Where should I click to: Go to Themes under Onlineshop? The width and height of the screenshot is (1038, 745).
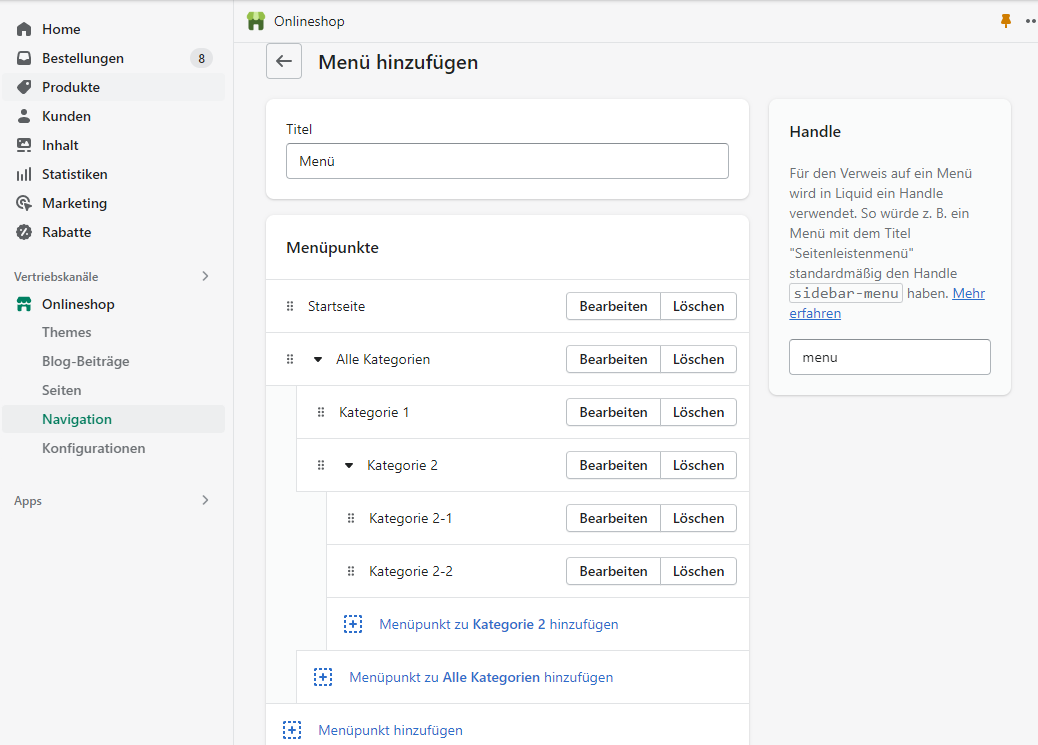(67, 332)
